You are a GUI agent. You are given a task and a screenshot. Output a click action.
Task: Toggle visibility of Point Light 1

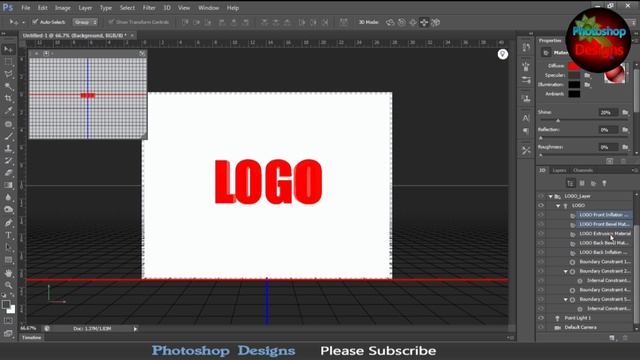pyautogui.click(x=541, y=318)
